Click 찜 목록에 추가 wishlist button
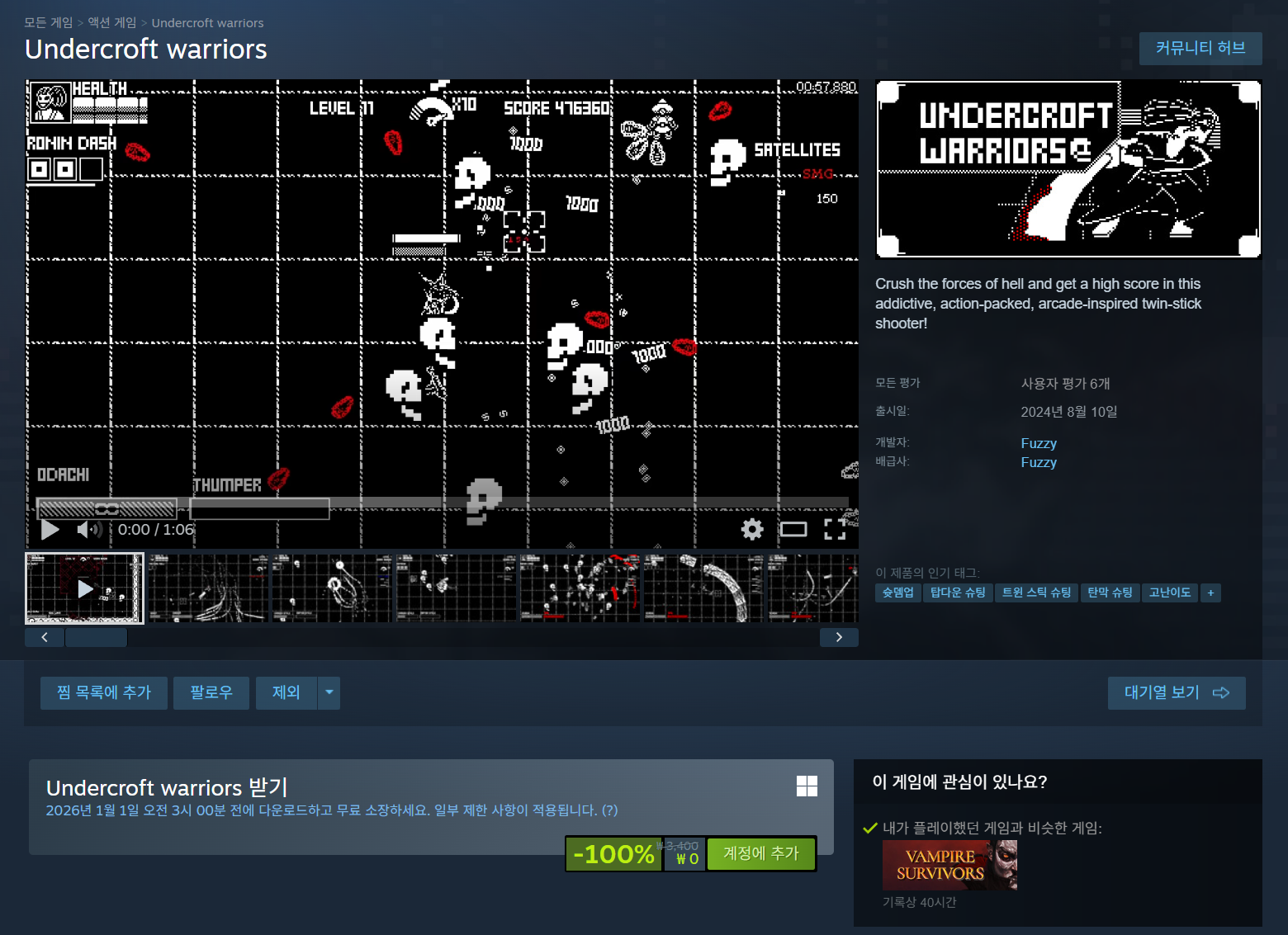 (104, 693)
